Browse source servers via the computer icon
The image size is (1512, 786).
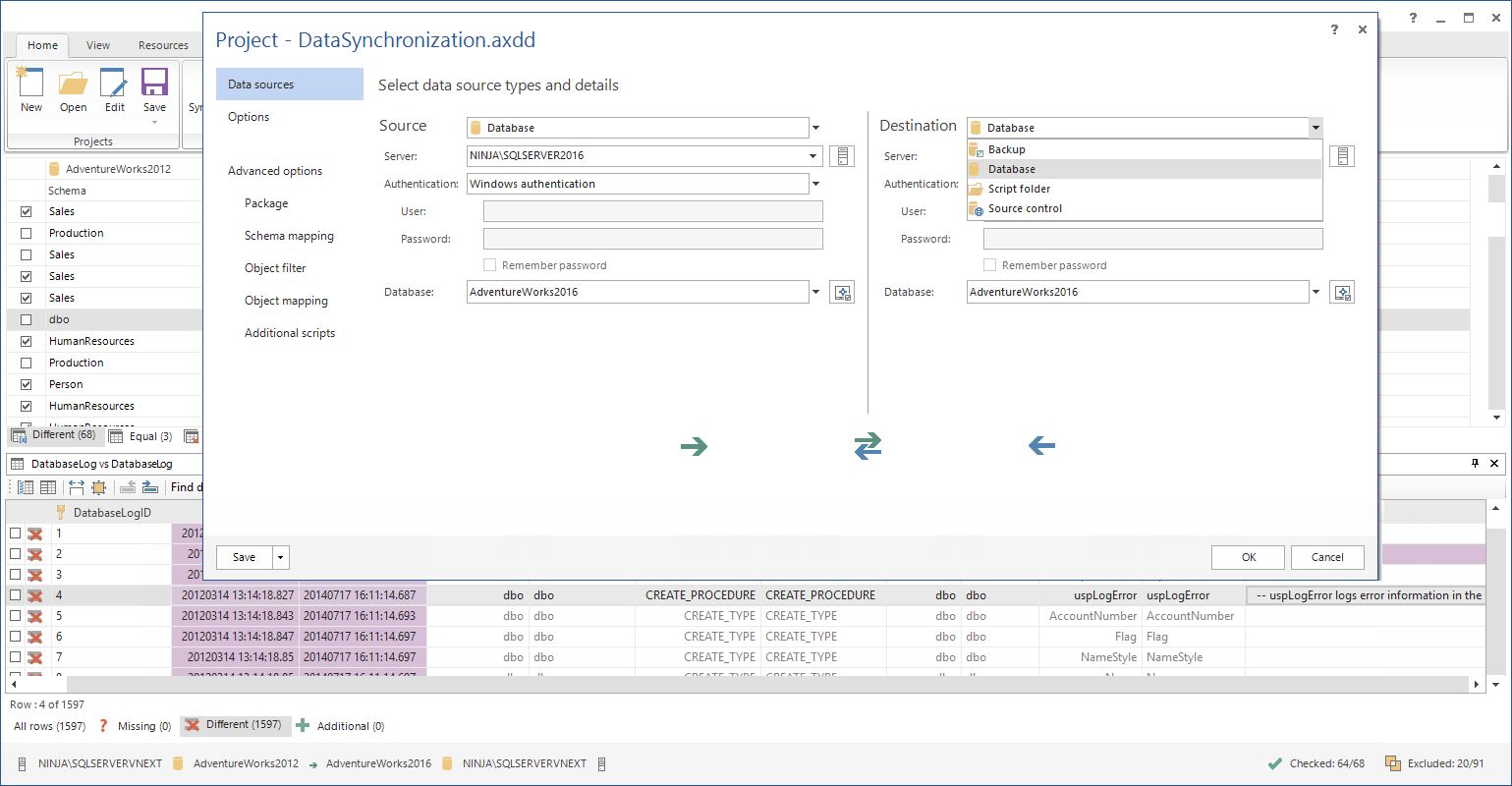[842, 155]
